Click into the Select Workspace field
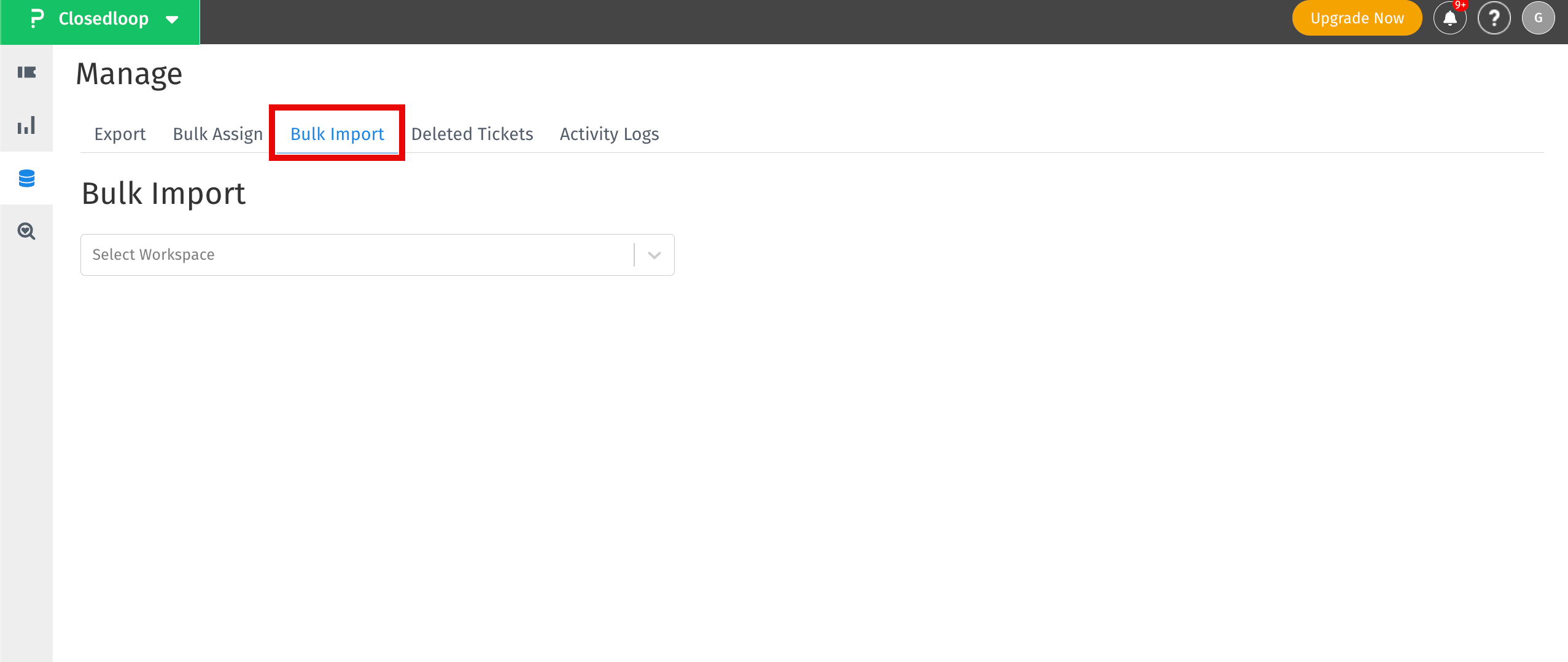The width and height of the screenshot is (1568, 662). (x=356, y=255)
